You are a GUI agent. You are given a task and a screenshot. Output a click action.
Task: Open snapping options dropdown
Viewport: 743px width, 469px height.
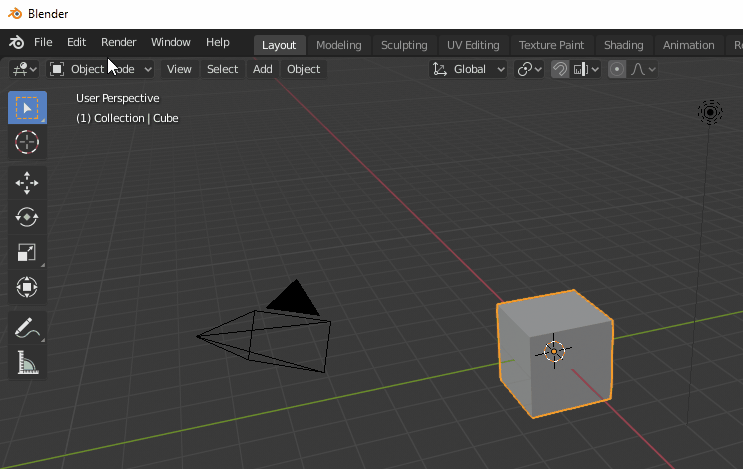pyautogui.click(x=586, y=69)
